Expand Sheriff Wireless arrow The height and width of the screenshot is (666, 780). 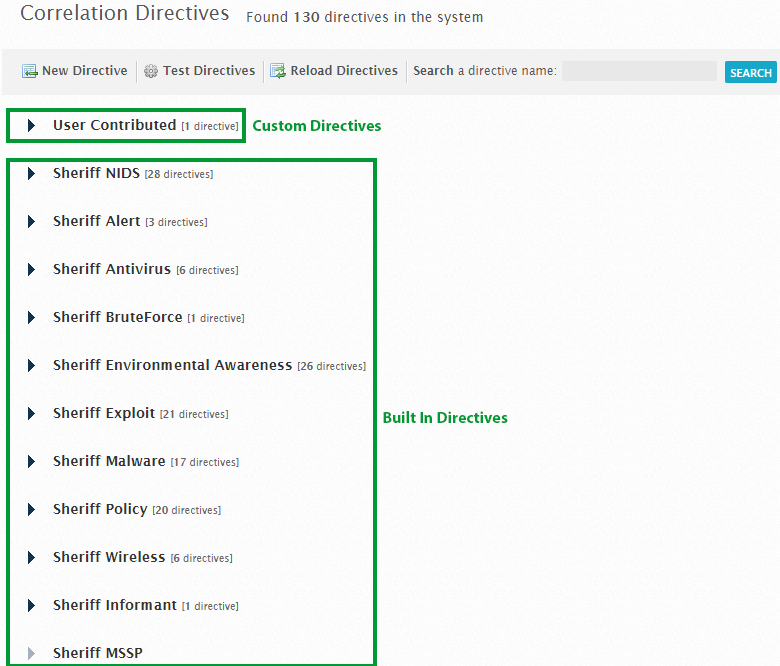tap(31, 558)
